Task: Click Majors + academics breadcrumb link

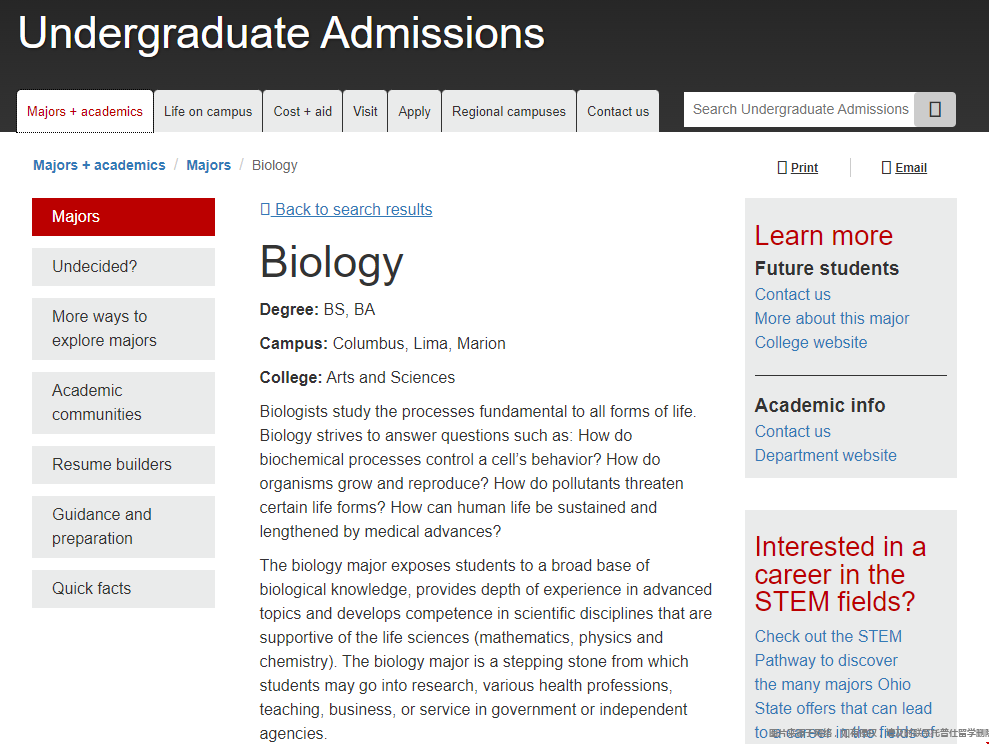Action: tap(99, 165)
